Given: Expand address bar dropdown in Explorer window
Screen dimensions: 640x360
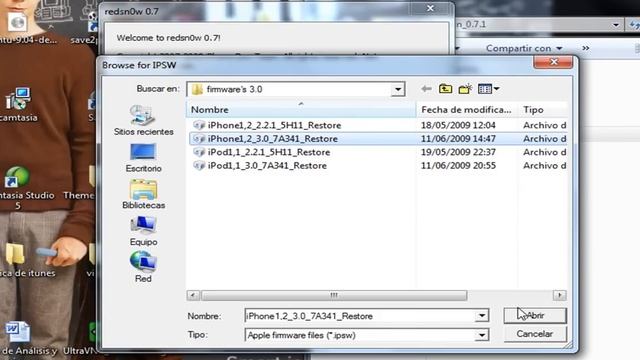Looking at the screenshot, I should pos(616,25).
